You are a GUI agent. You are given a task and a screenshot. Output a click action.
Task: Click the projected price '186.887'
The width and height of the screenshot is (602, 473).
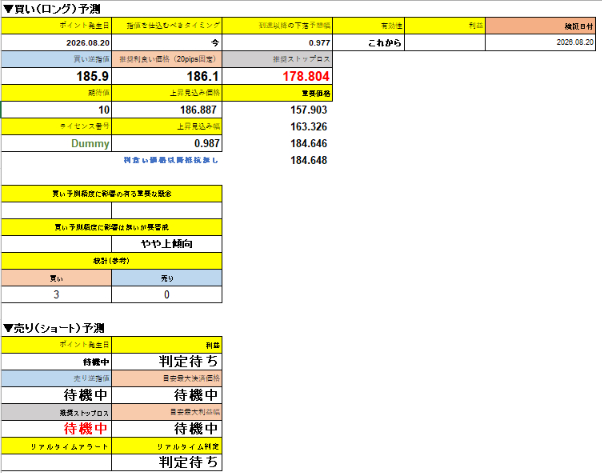click(167, 110)
